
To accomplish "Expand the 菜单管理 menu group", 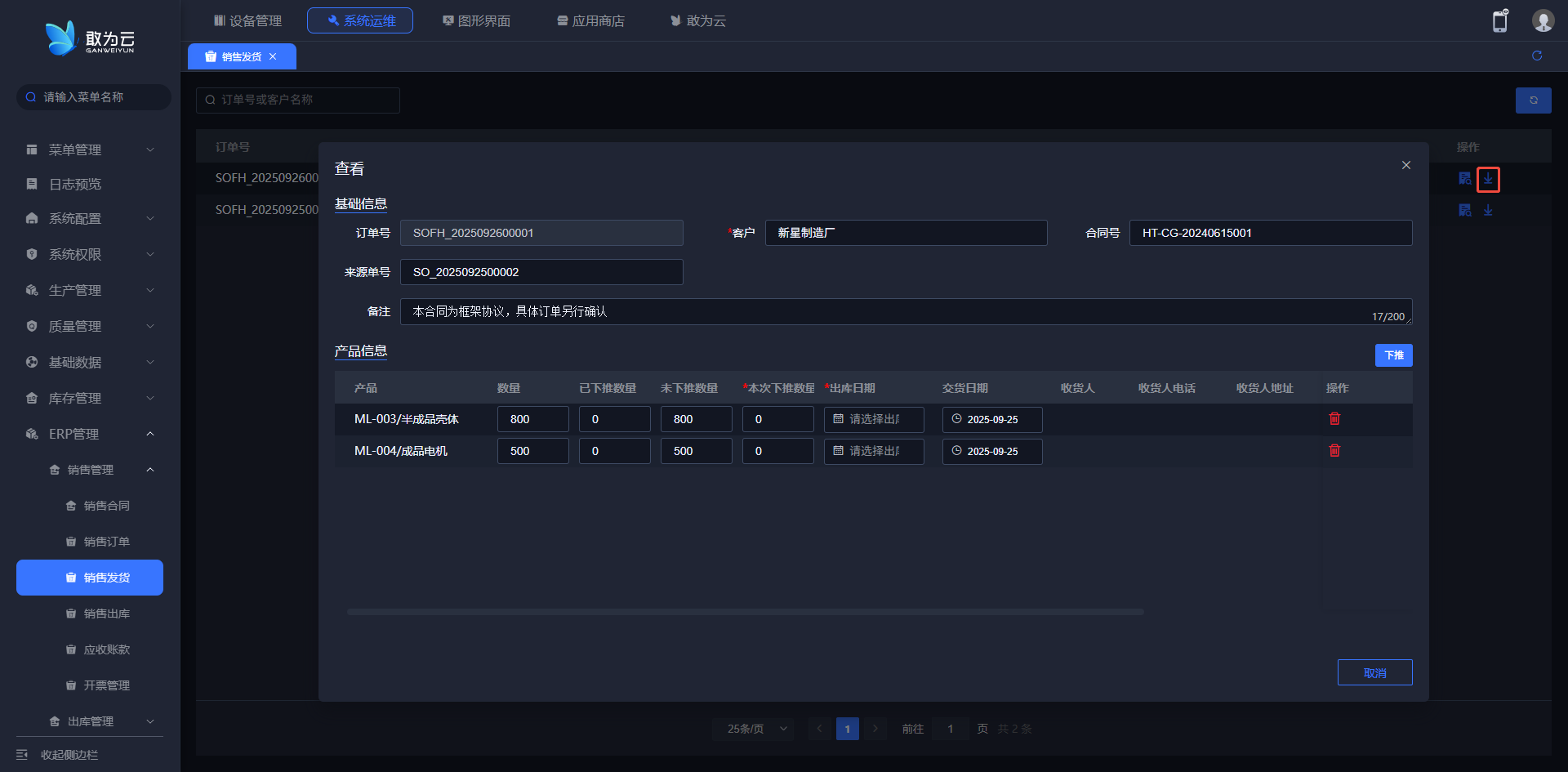I will tap(90, 149).
